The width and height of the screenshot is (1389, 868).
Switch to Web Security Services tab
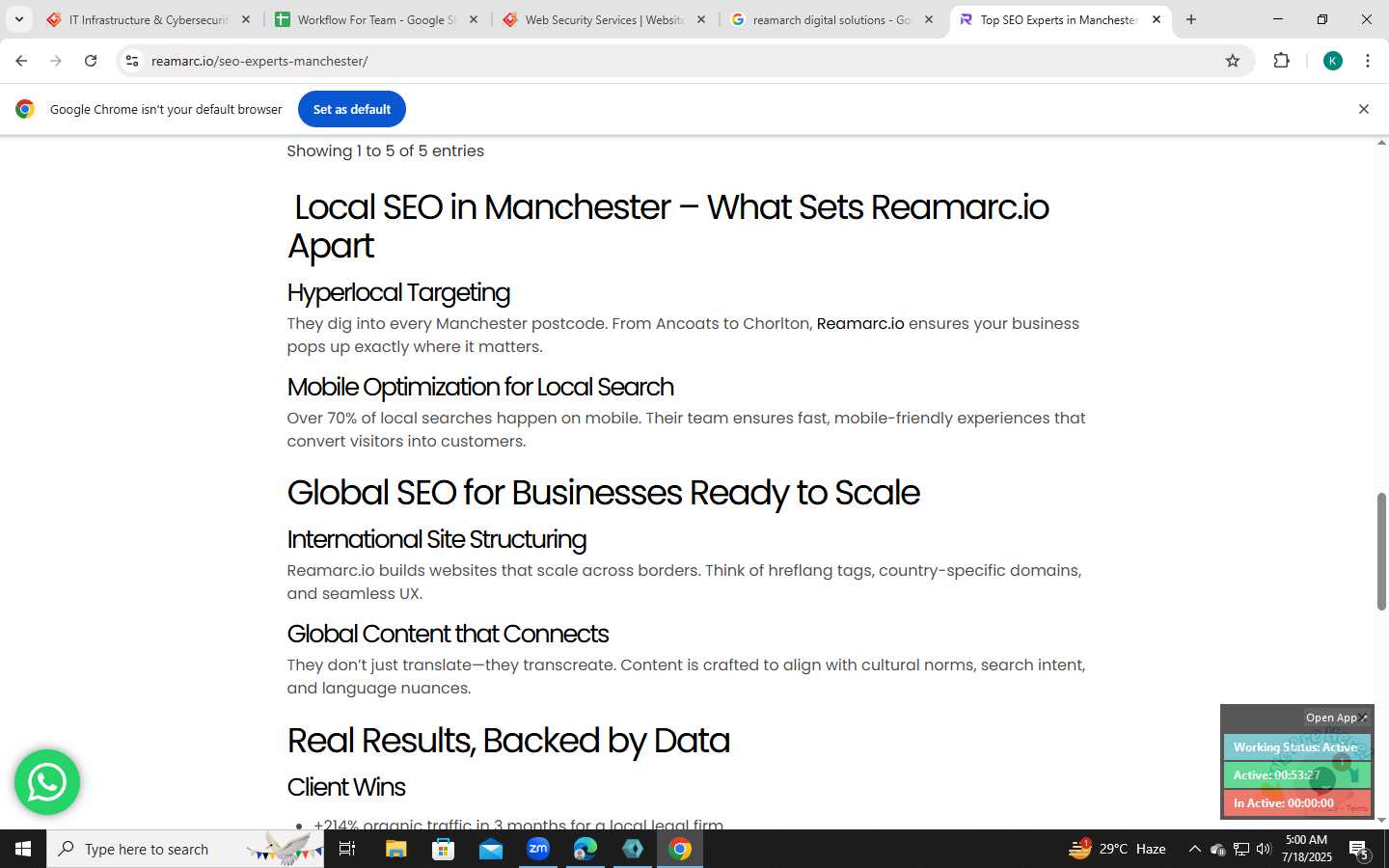click(603, 19)
